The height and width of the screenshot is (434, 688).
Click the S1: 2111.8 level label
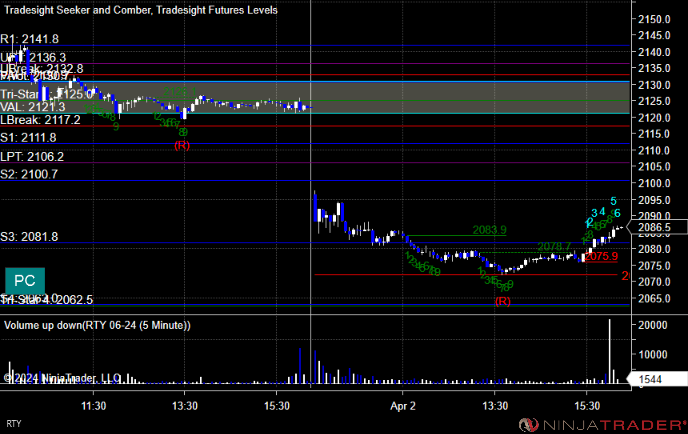29,138
